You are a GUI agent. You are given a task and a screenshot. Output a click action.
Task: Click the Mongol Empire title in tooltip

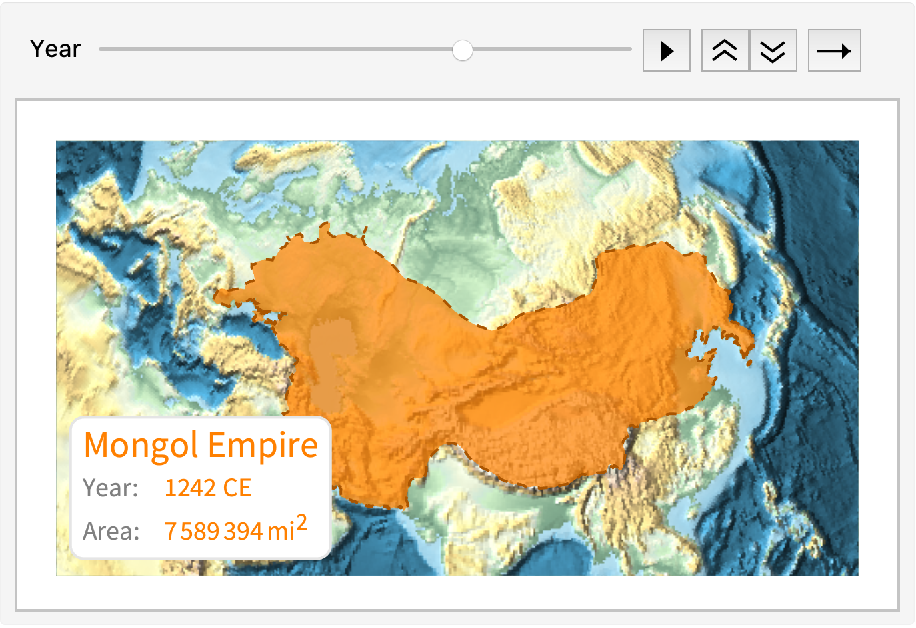click(200, 444)
